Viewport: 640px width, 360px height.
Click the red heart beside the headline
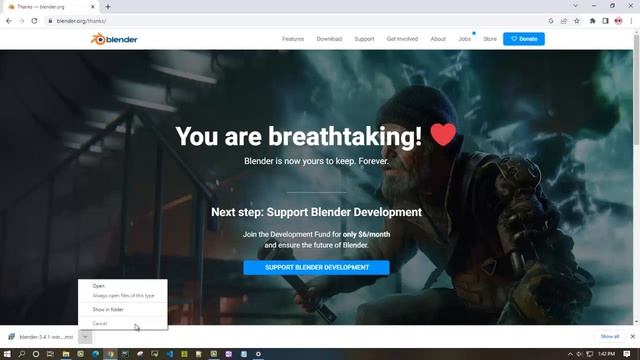pos(443,134)
